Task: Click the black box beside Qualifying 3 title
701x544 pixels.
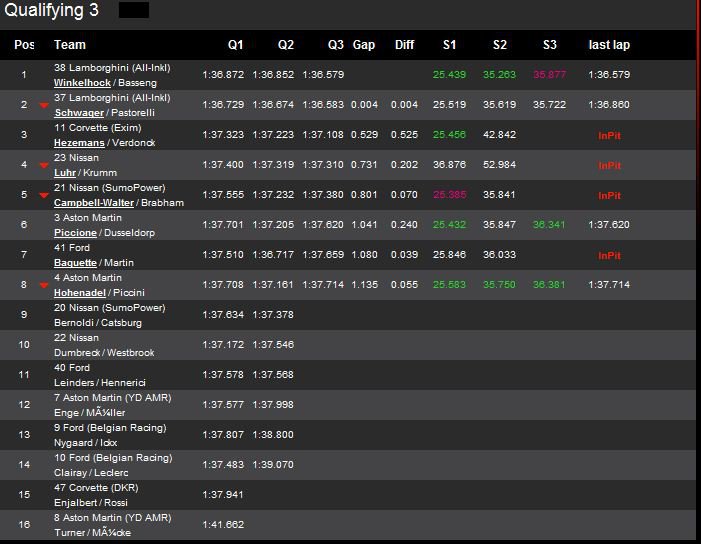Action: tap(133, 11)
